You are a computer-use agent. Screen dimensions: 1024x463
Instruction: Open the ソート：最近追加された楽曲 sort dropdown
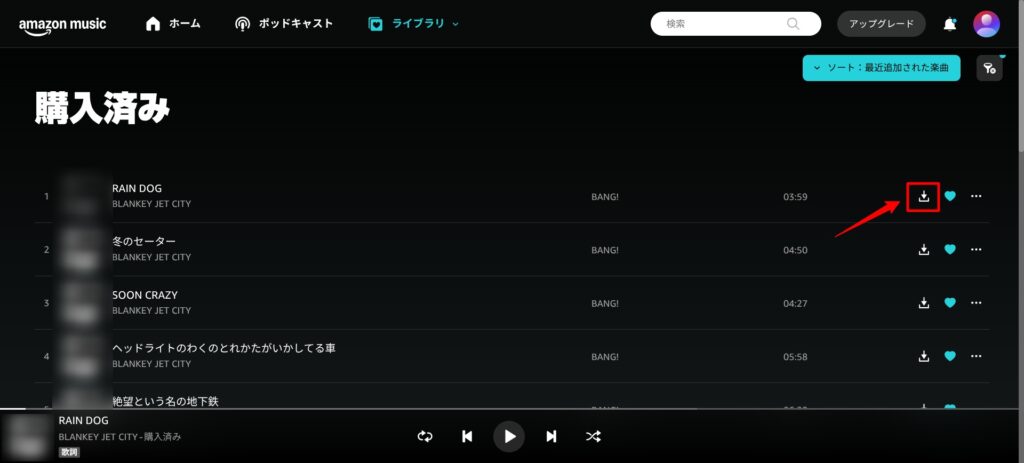881,68
